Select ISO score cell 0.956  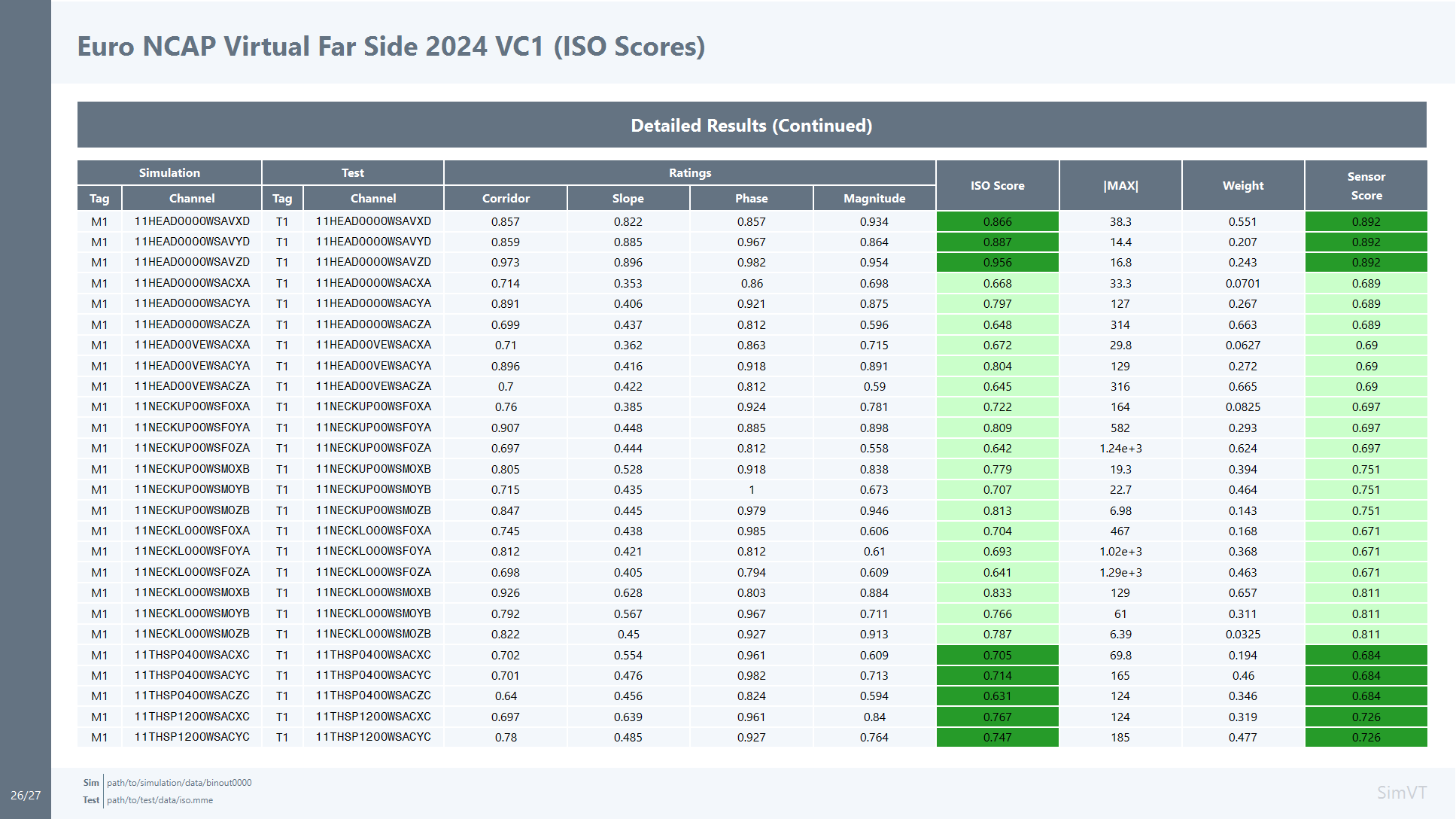[x=997, y=262]
